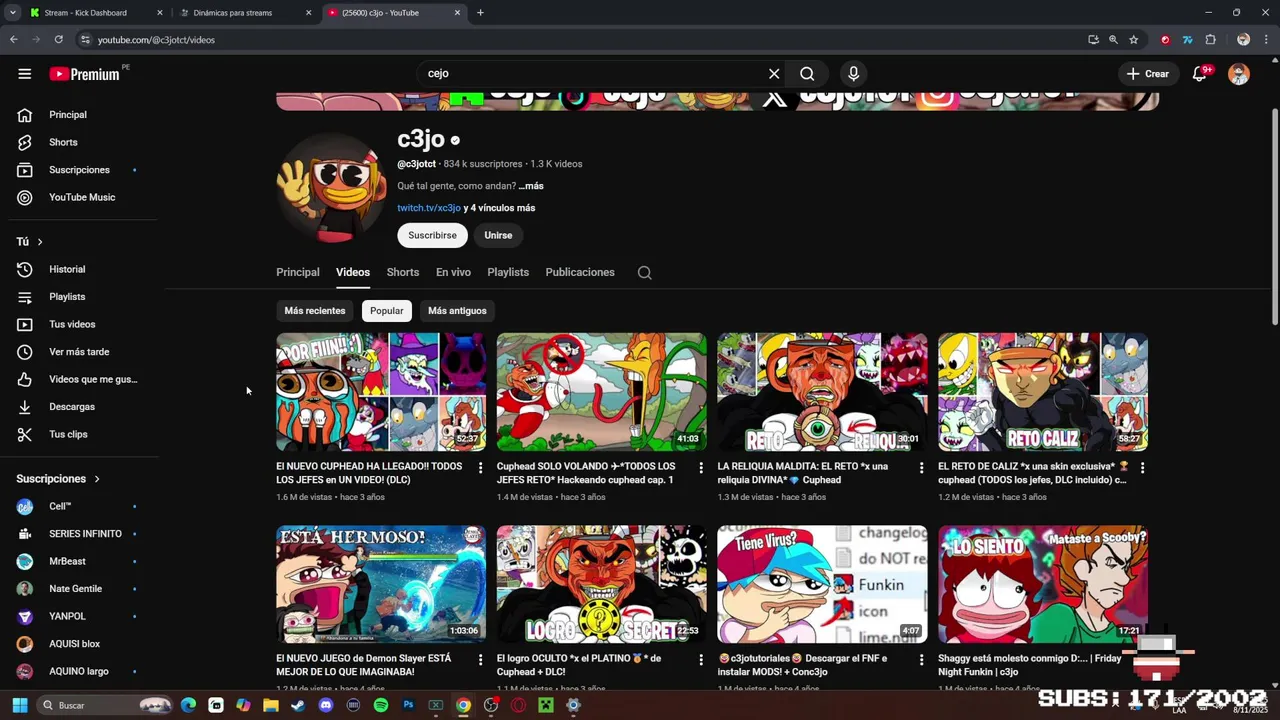Image resolution: width=1280 pixels, height=720 pixels.
Task: Click the channel search magnifier icon
Action: [645, 272]
